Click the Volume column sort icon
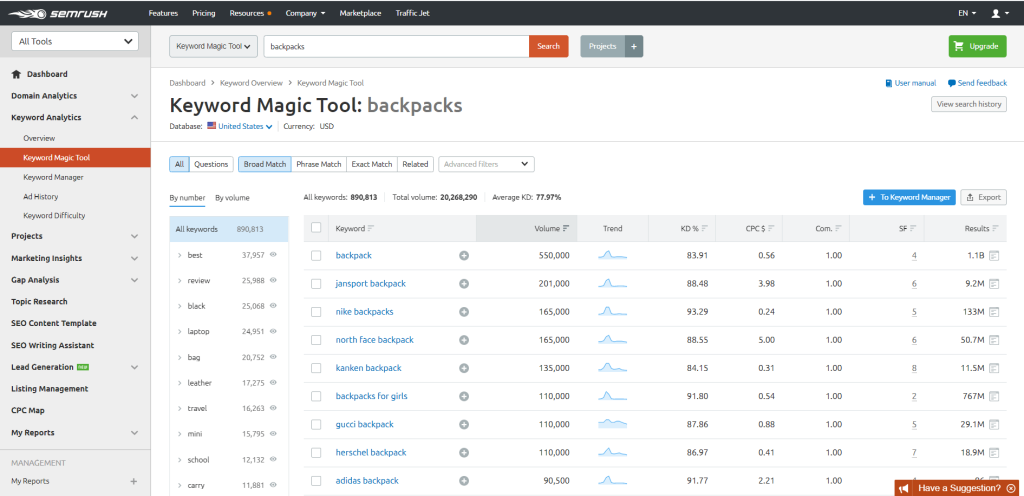1024x496 pixels. [567, 229]
